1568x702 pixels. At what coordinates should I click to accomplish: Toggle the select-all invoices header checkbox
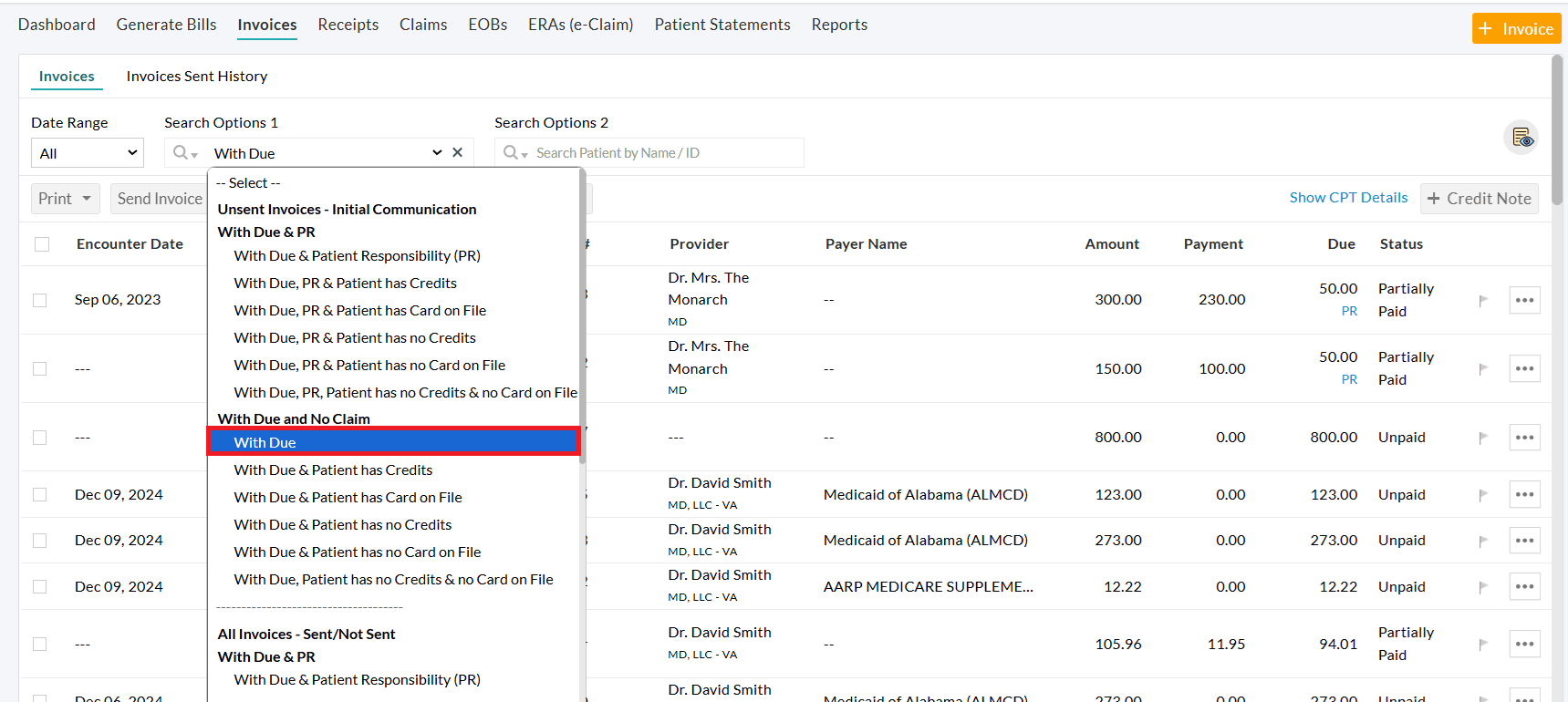click(42, 244)
